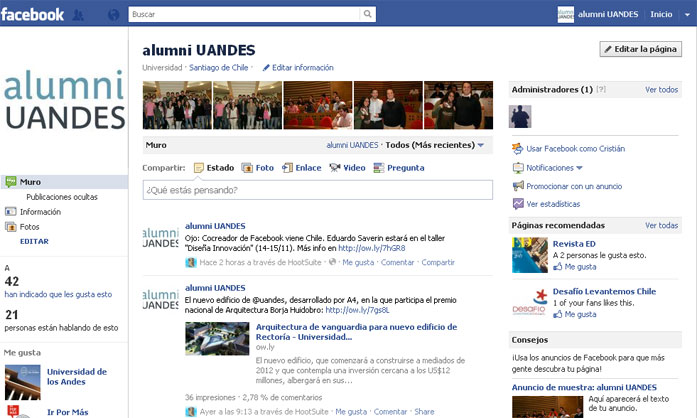Focus the Buscar search field
Viewport: 697px width, 418px height.
tap(244, 14)
